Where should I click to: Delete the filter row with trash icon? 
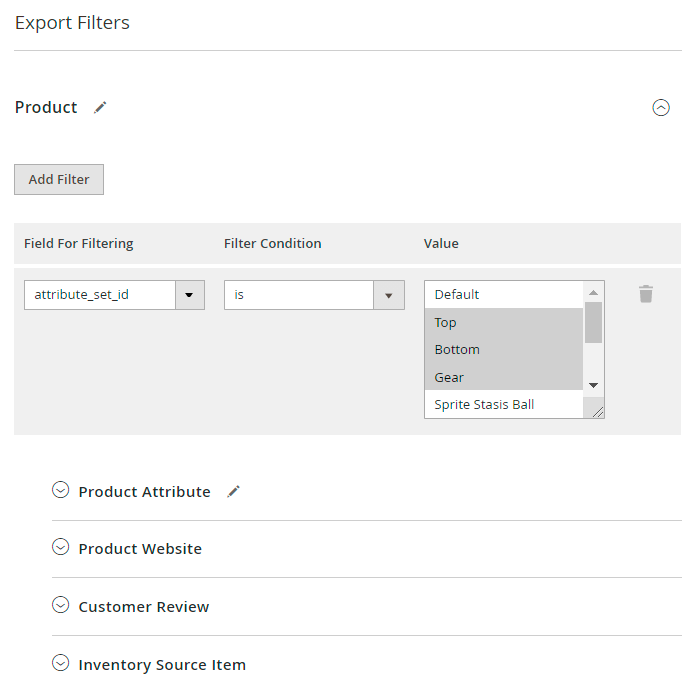646,294
